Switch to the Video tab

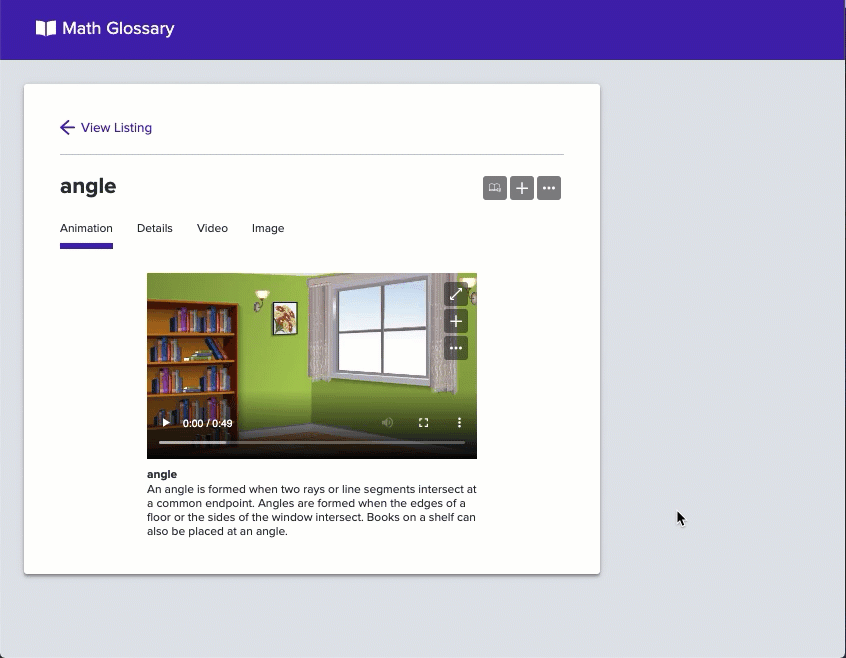pos(212,228)
